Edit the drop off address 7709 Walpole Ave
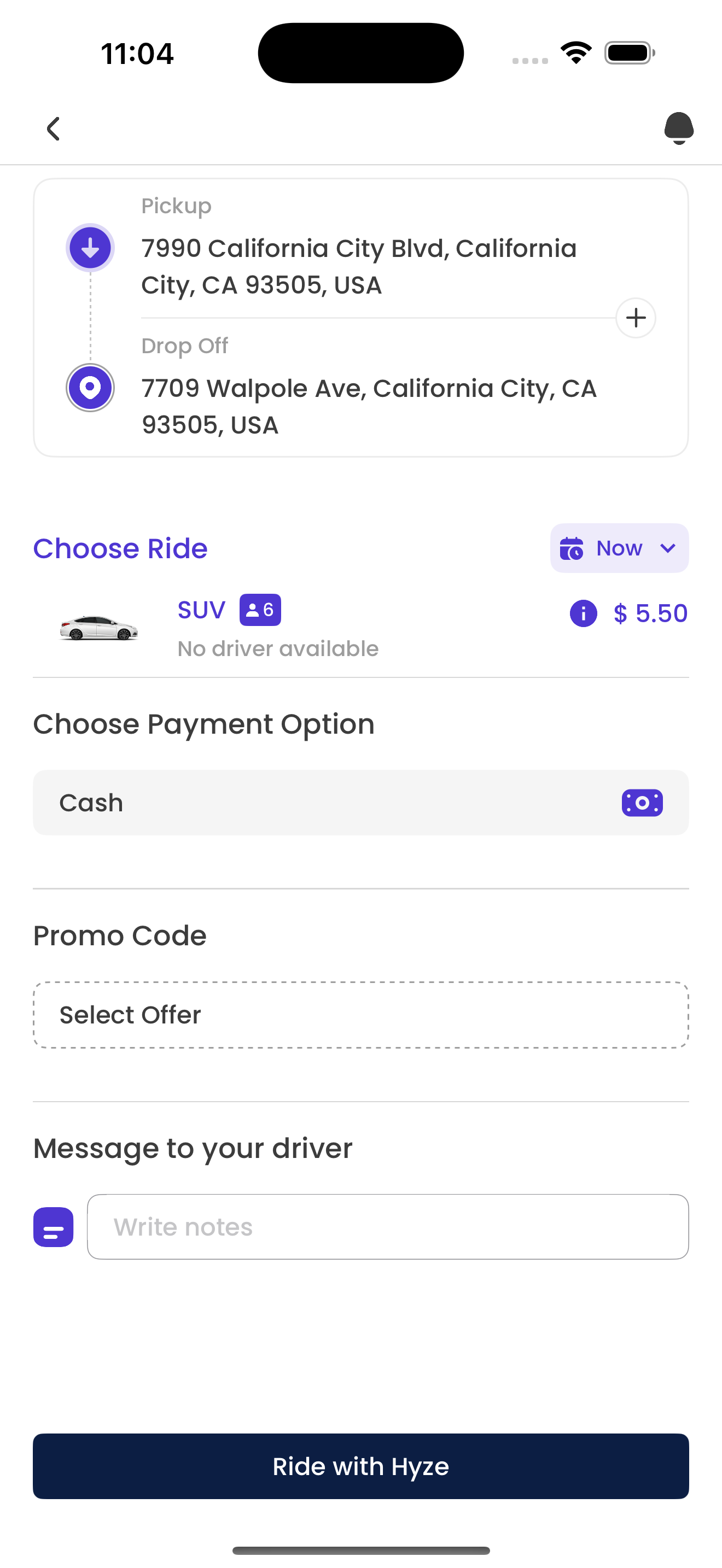 click(369, 407)
